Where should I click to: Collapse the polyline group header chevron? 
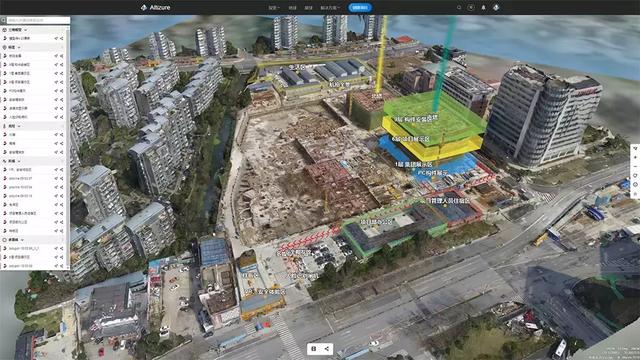click(x=19, y=161)
